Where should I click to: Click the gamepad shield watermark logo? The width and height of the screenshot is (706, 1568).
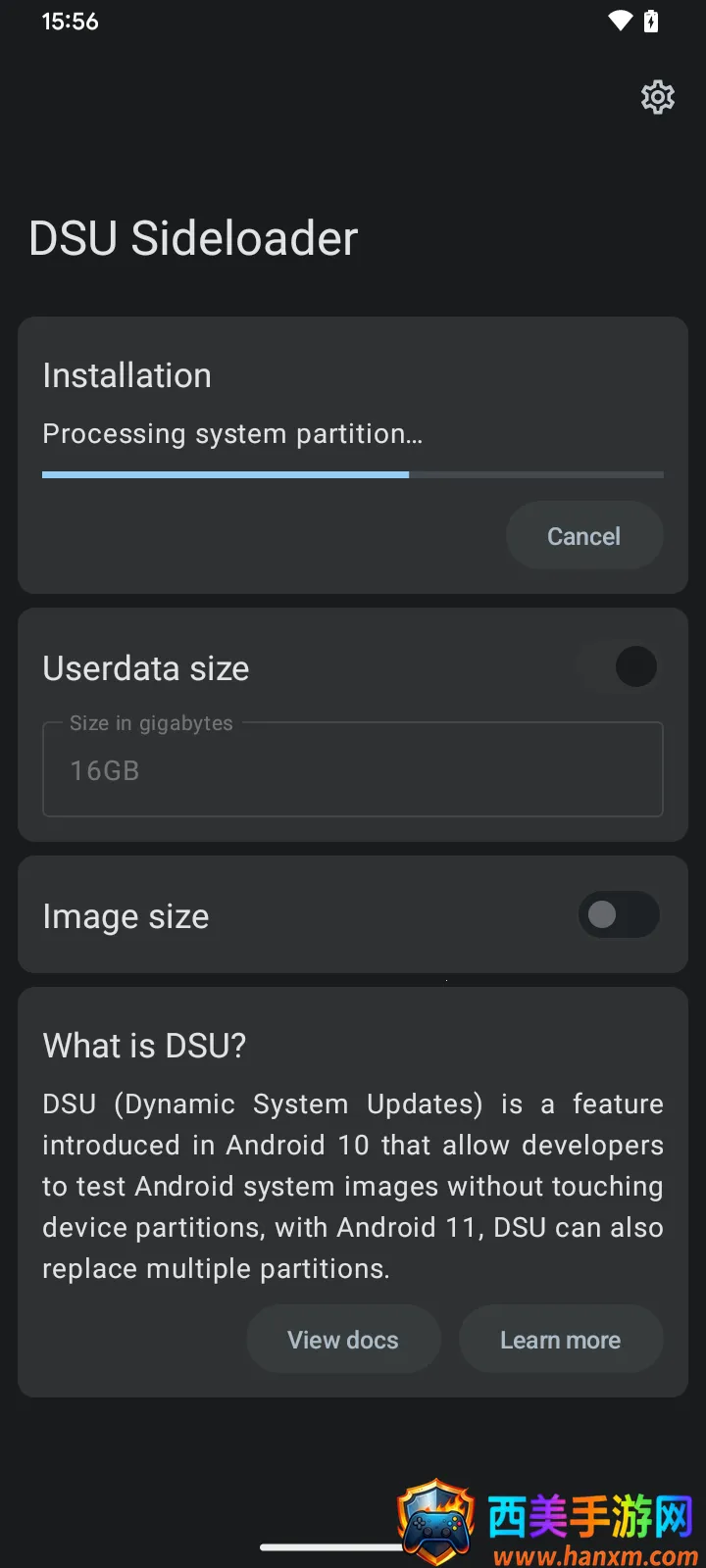click(x=435, y=1521)
